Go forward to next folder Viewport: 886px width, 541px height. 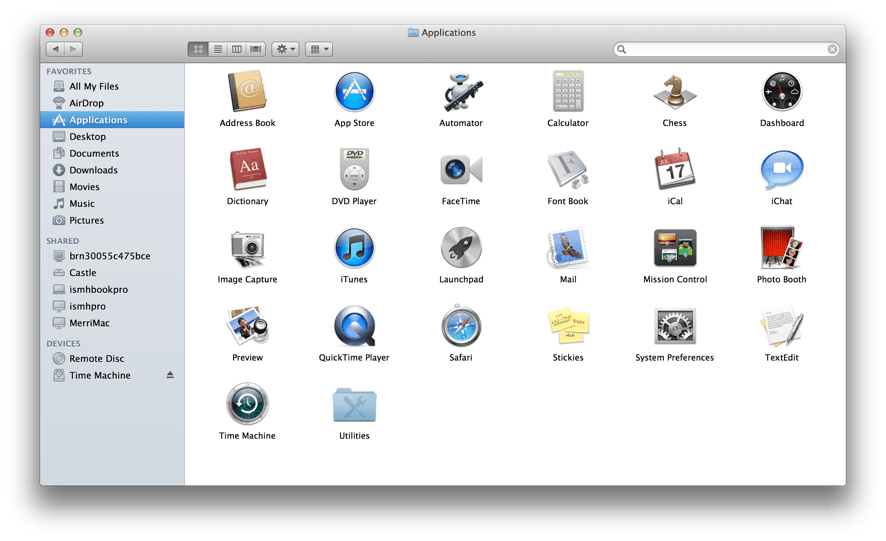[73, 49]
